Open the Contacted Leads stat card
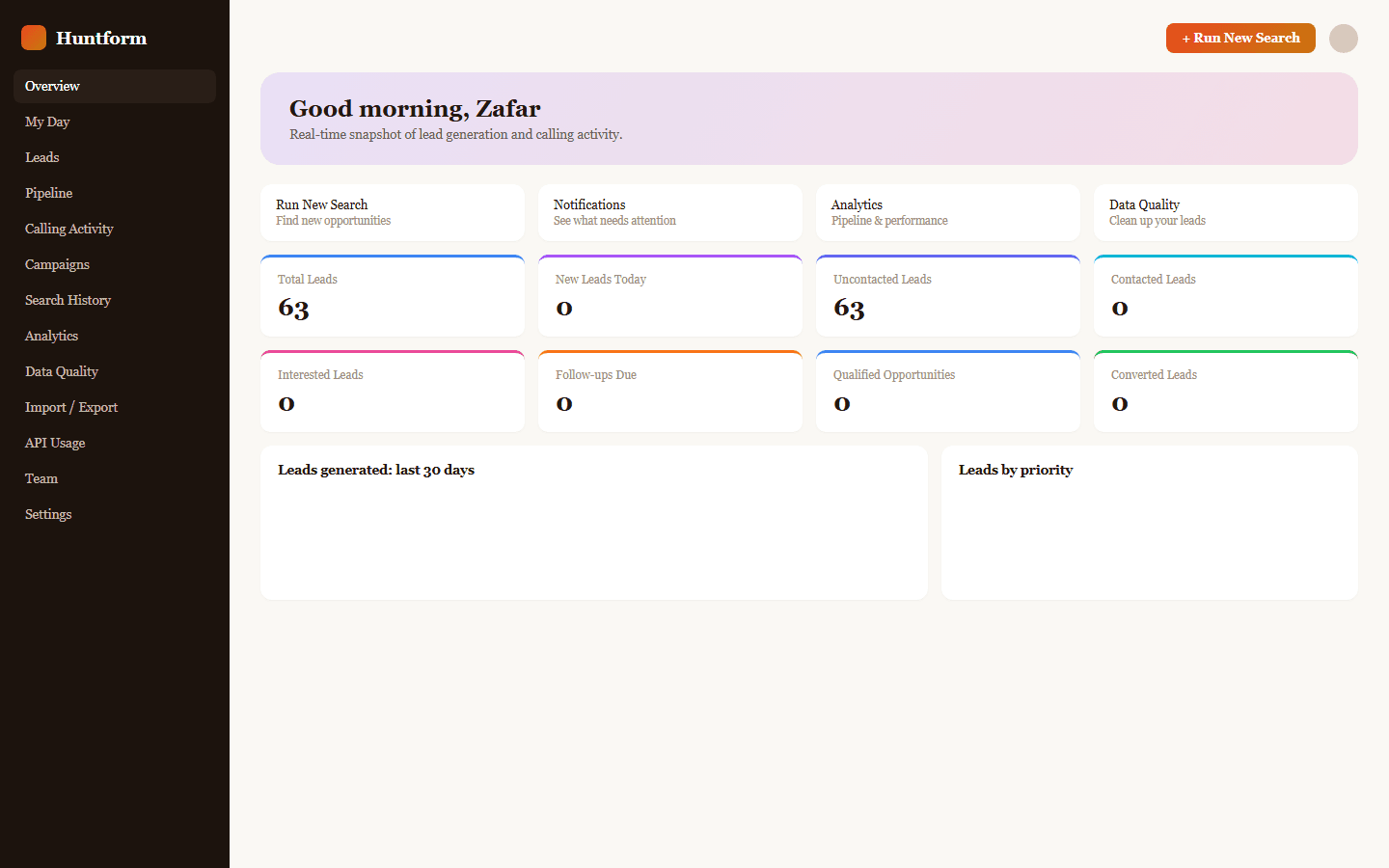 point(1226,296)
